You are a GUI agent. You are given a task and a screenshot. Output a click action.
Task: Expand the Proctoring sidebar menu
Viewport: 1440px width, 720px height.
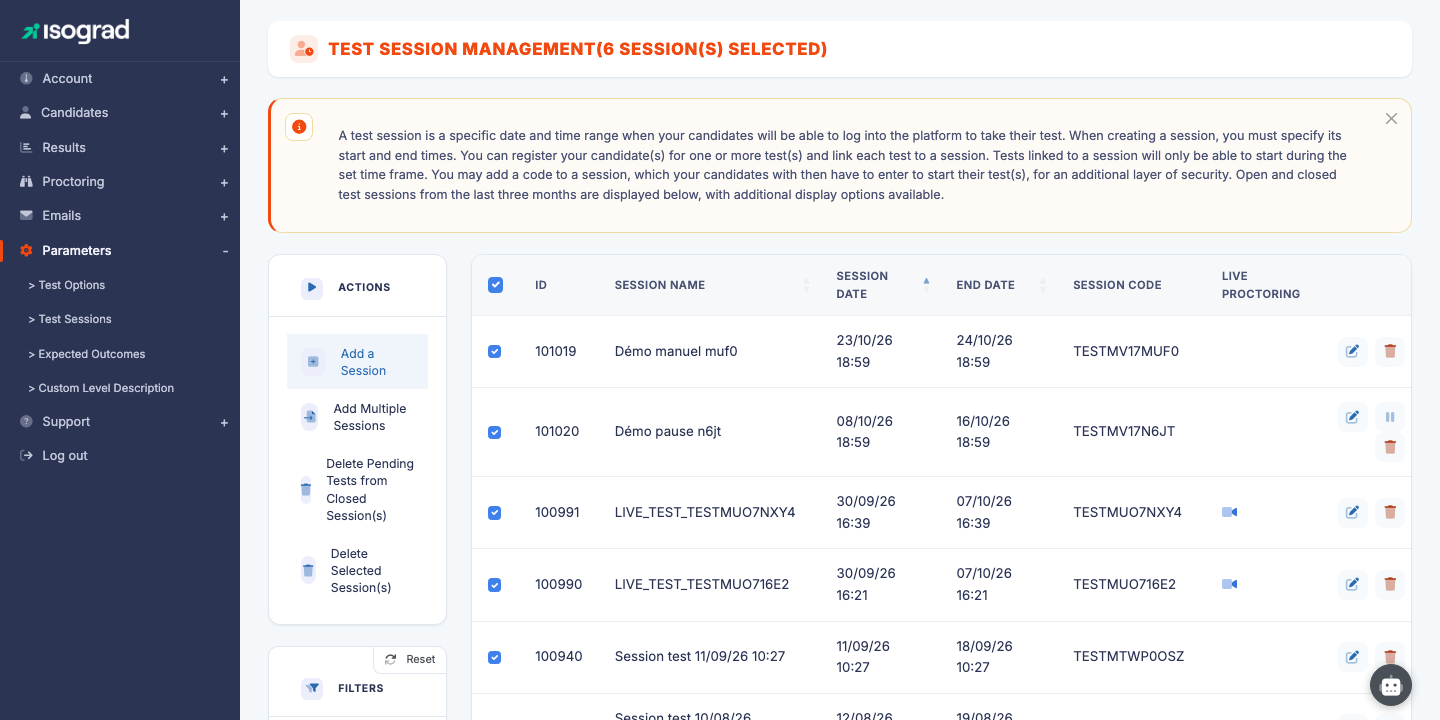pos(120,182)
